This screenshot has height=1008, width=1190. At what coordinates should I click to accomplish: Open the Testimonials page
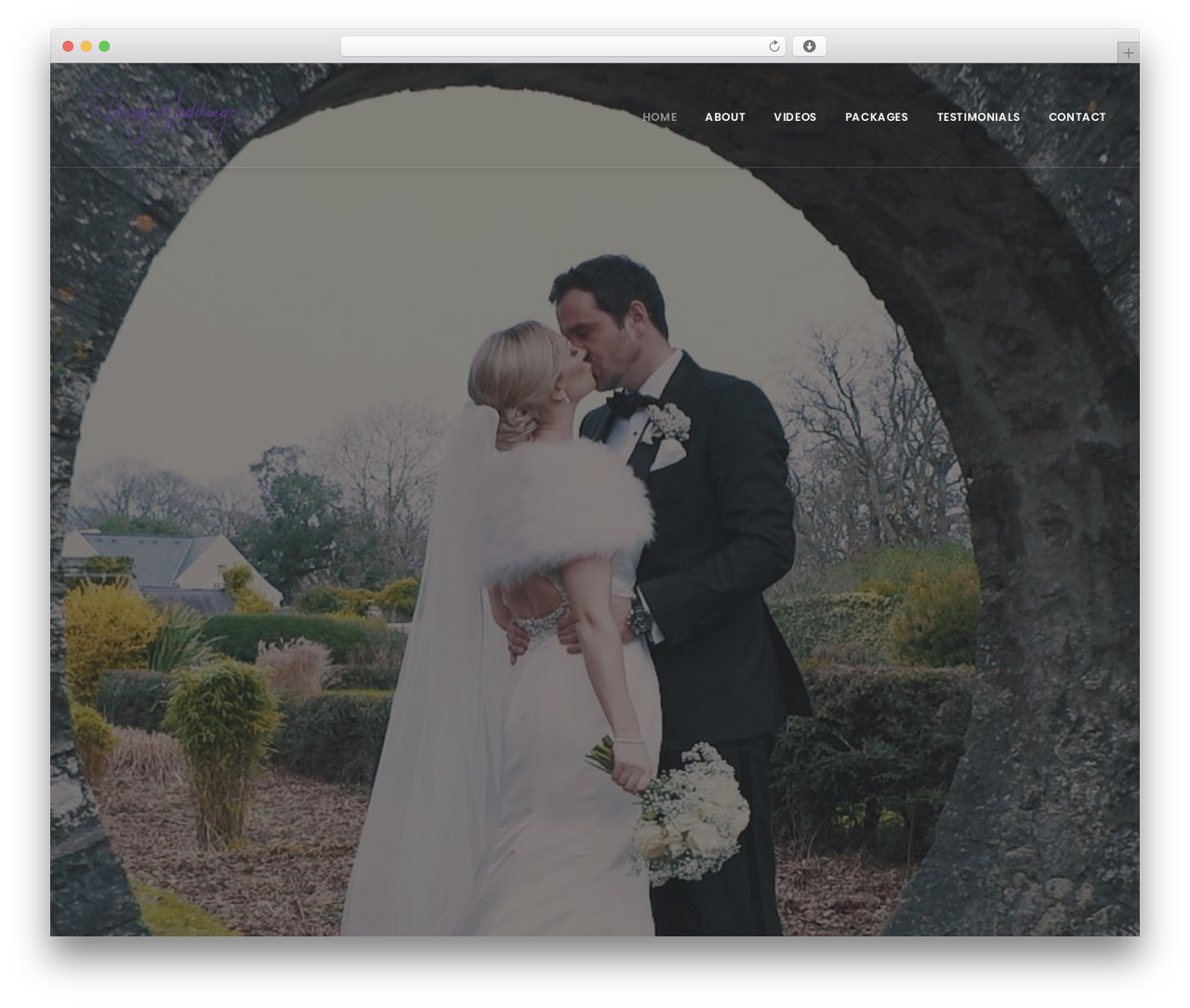(x=978, y=117)
